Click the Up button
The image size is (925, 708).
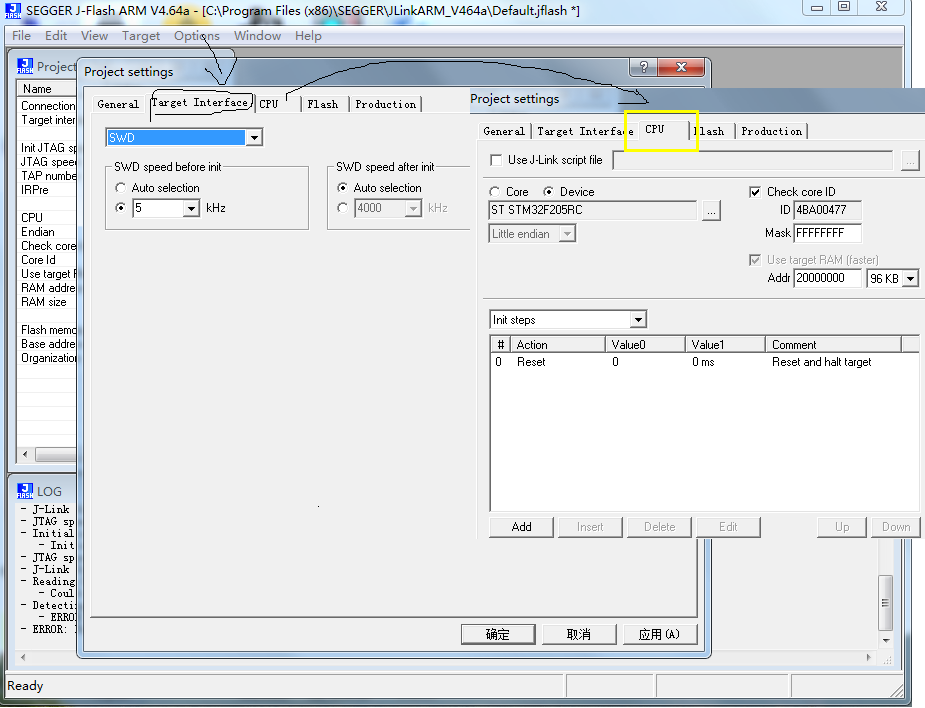(842, 527)
